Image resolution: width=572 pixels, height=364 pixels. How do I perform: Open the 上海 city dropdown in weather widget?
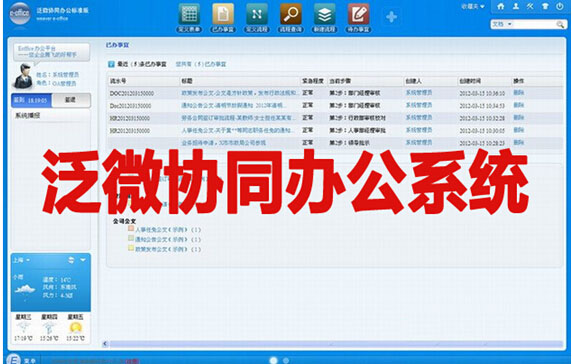click(x=21, y=260)
